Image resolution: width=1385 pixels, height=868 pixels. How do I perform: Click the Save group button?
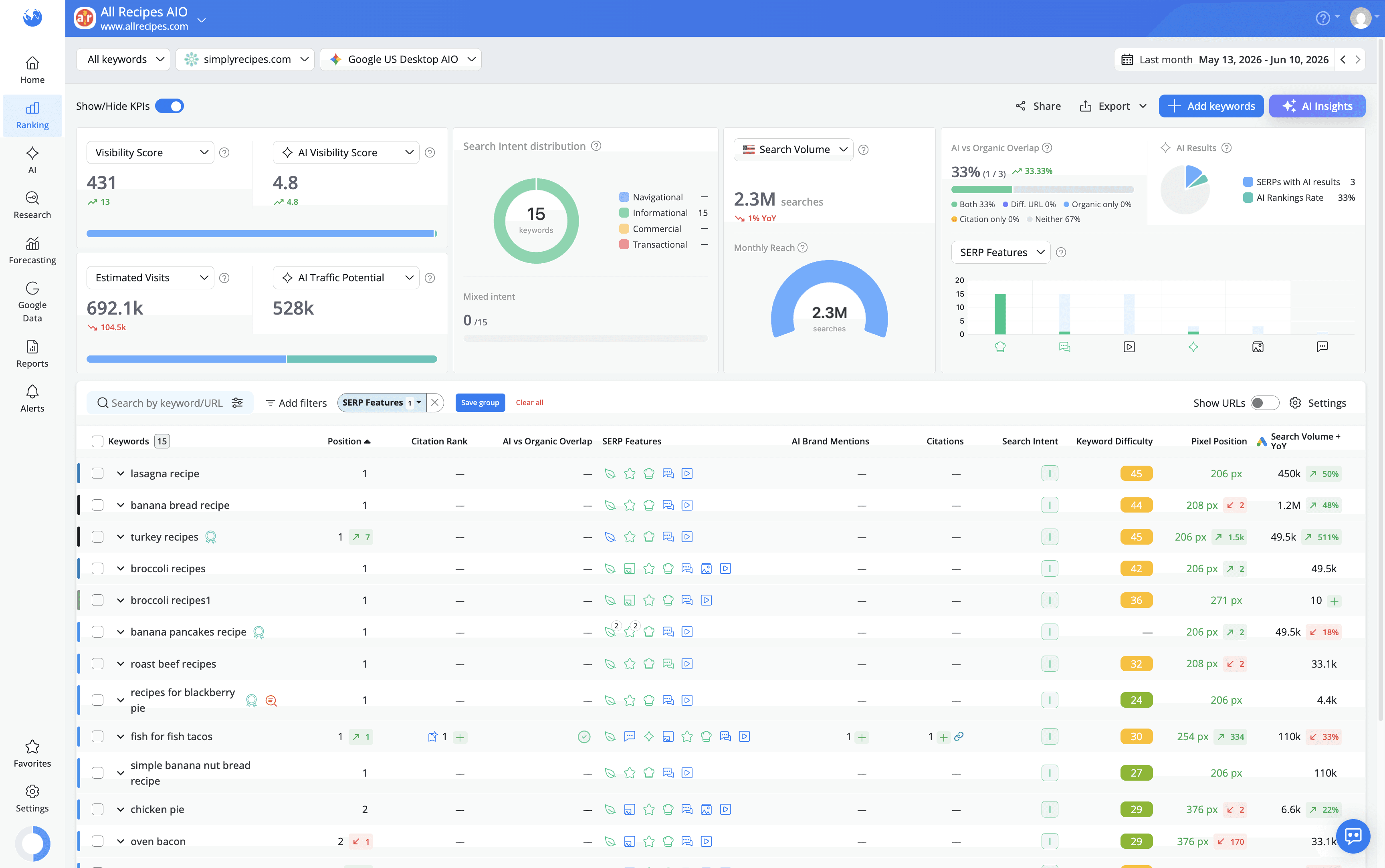[480, 402]
